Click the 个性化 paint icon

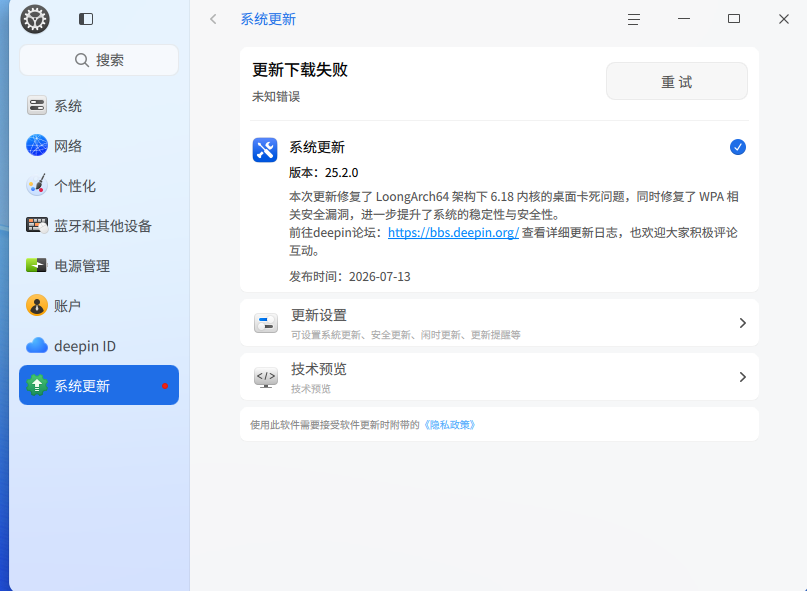point(37,185)
